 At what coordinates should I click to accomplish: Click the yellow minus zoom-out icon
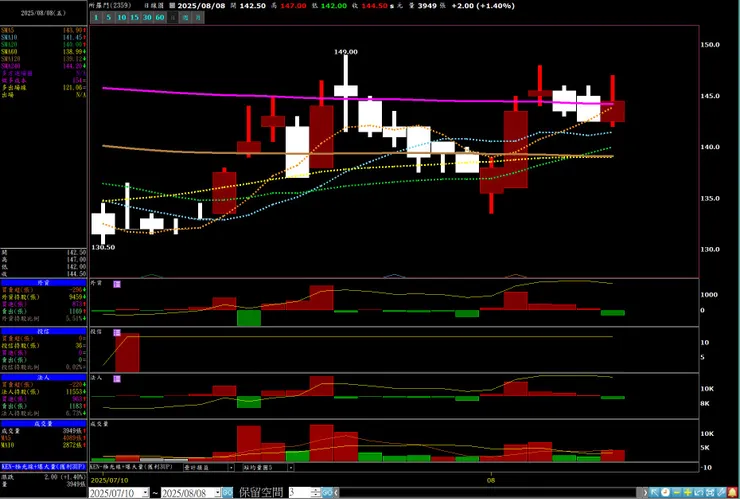click(x=677, y=492)
